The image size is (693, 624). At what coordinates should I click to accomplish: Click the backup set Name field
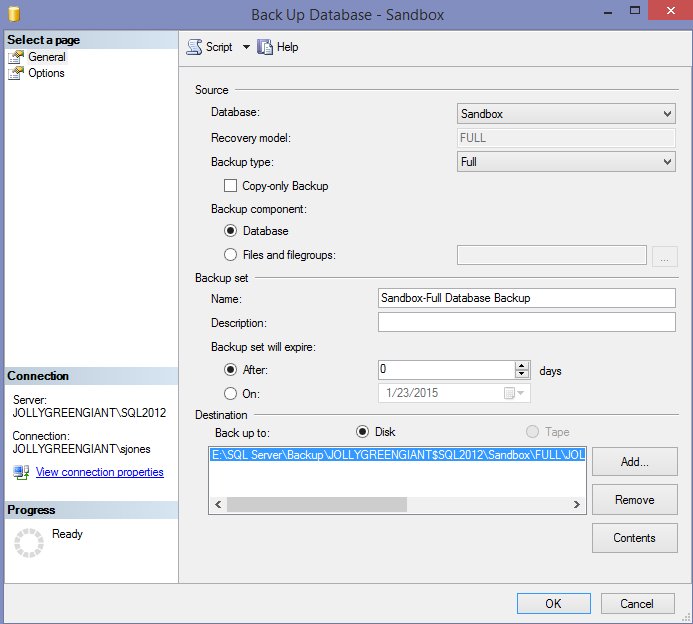(x=526, y=298)
